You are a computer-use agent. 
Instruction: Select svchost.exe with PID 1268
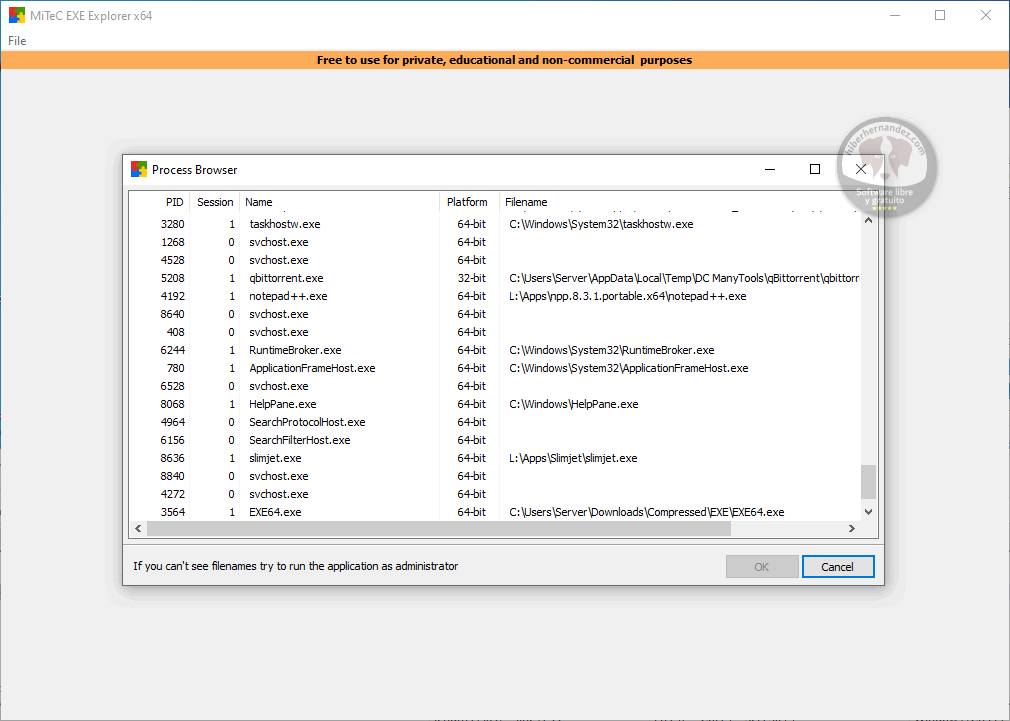click(495, 242)
